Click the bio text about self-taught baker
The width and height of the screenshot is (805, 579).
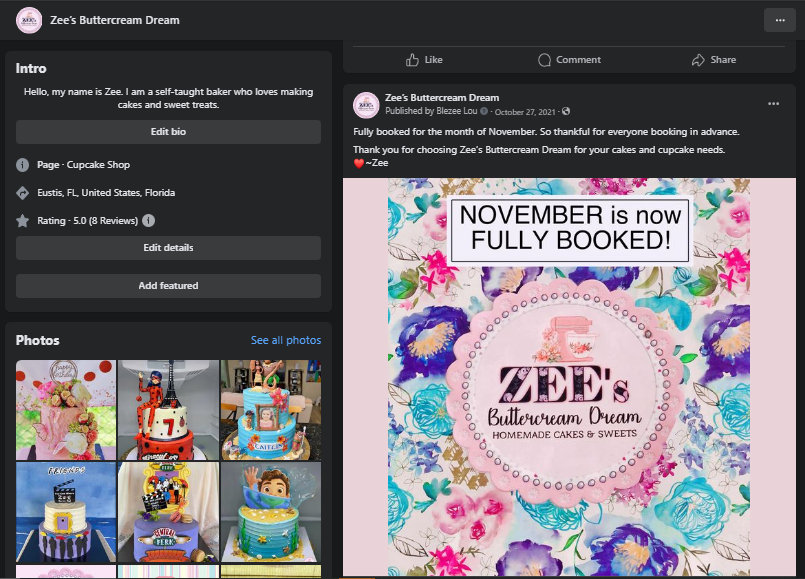pos(168,98)
